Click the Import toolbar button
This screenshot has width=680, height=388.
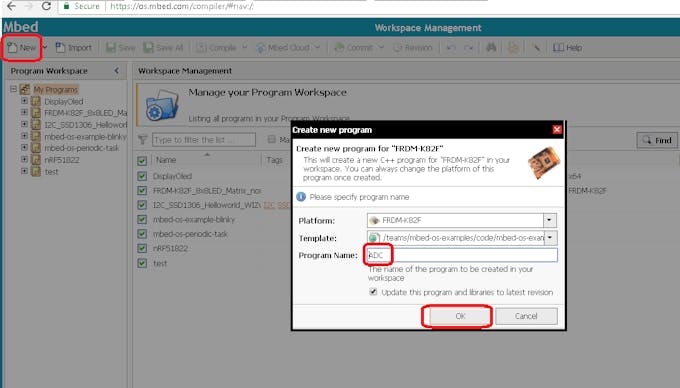pyautogui.click(x=74, y=48)
